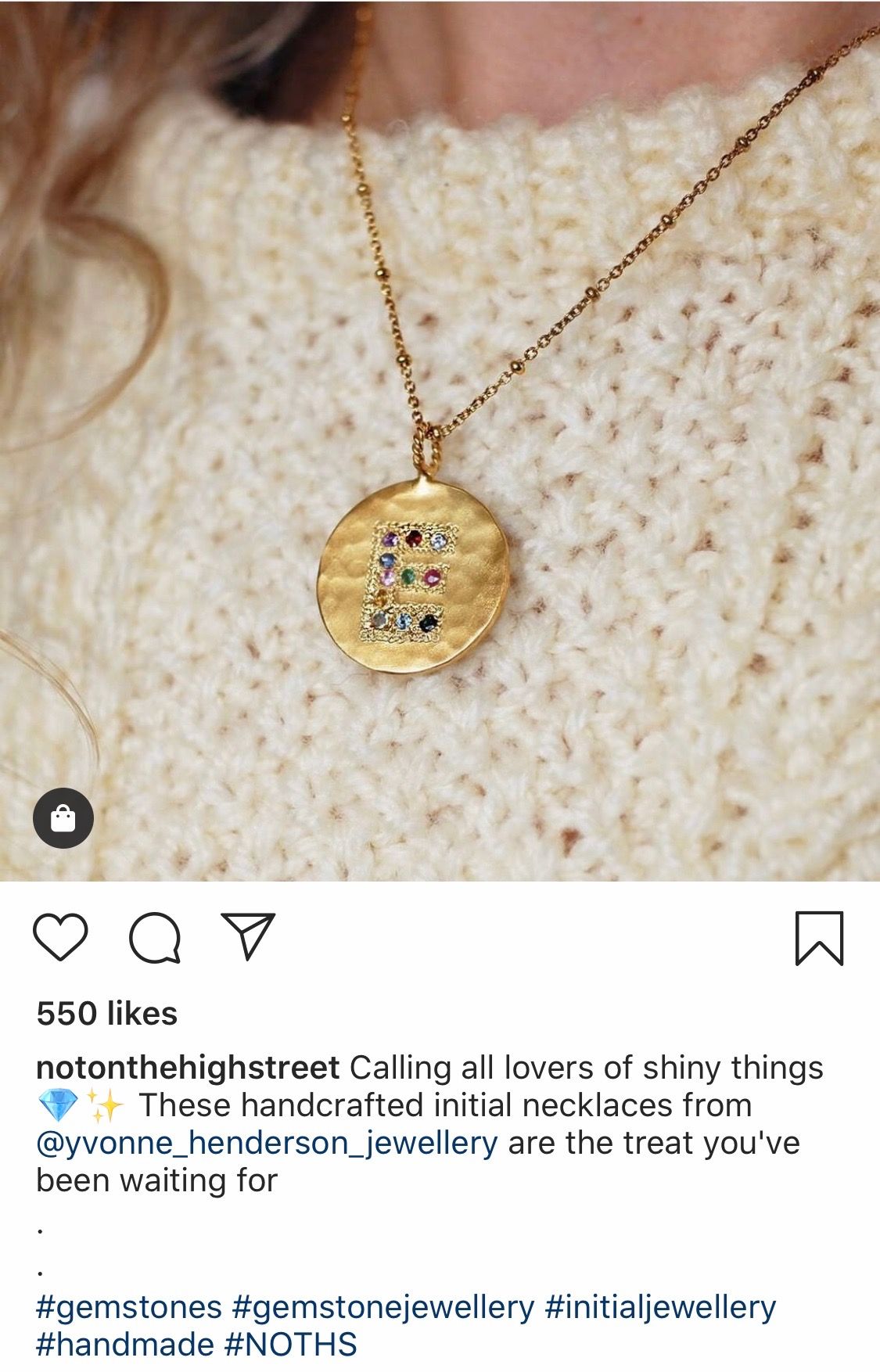Share the post using the paper plane icon
880x1372 pixels.
[249, 936]
